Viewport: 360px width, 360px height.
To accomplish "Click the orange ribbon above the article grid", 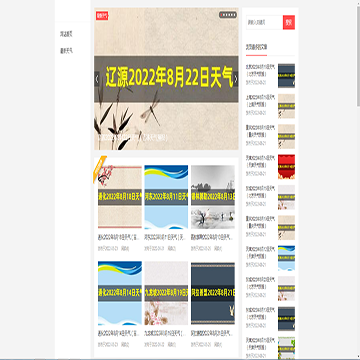I will [100, 168].
